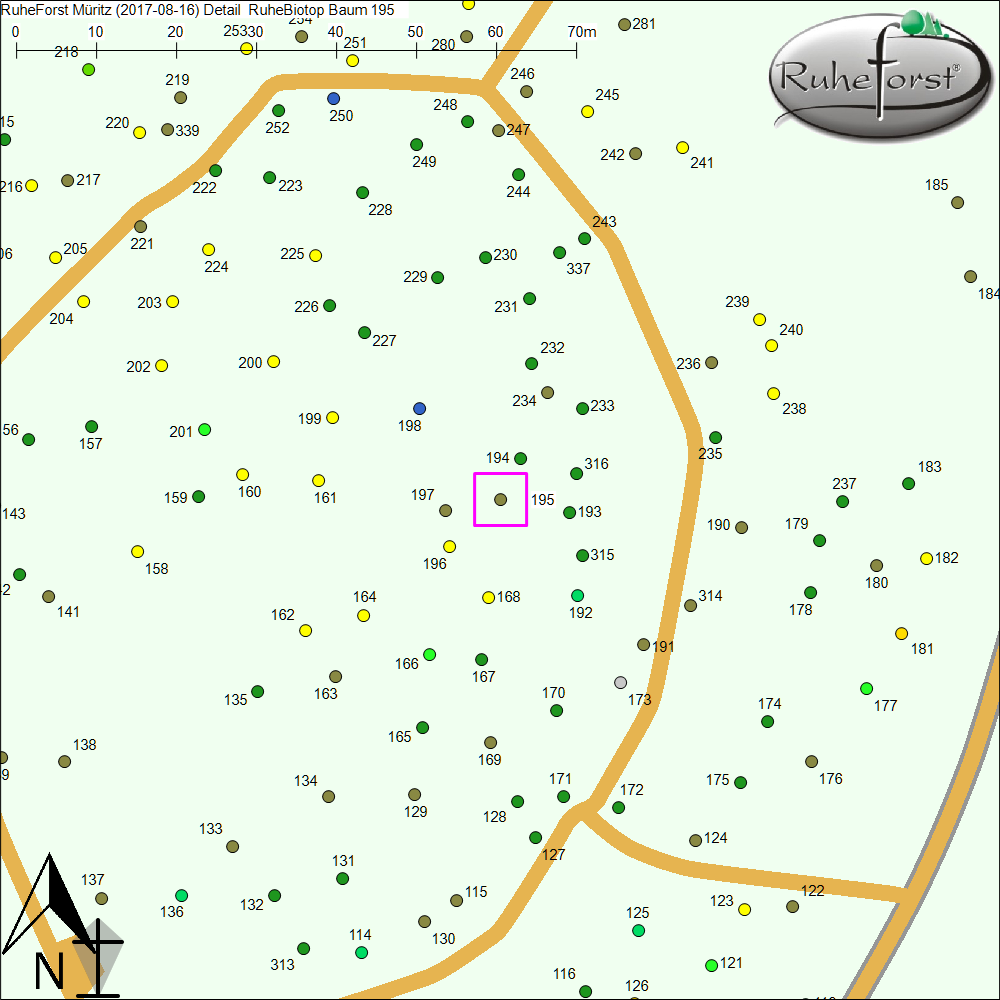Click the gray marker of tree 173
The height and width of the screenshot is (1000, 1000).
point(620,683)
